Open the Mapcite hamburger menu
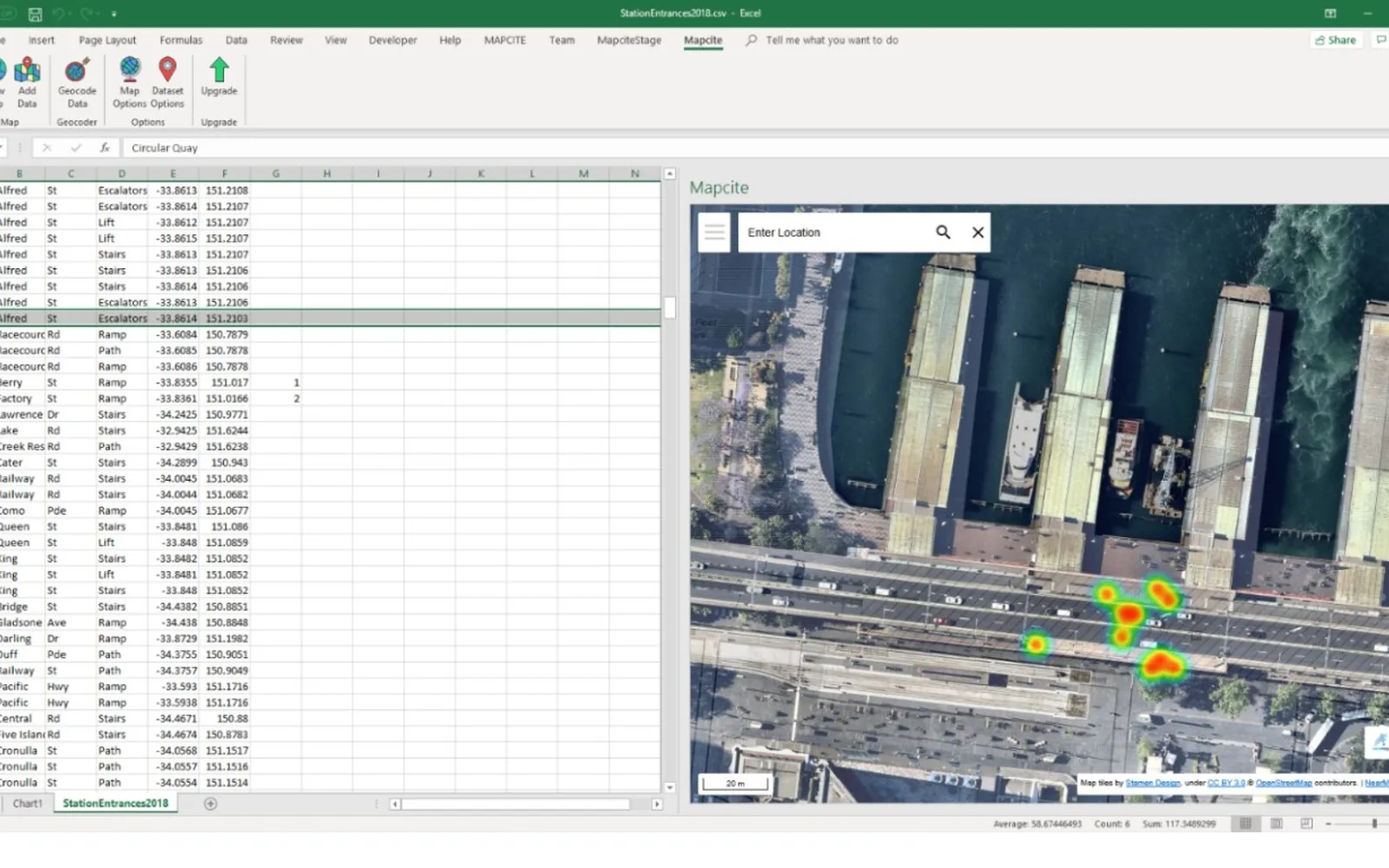The height and width of the screenshot is (868, 1389). 714,233
